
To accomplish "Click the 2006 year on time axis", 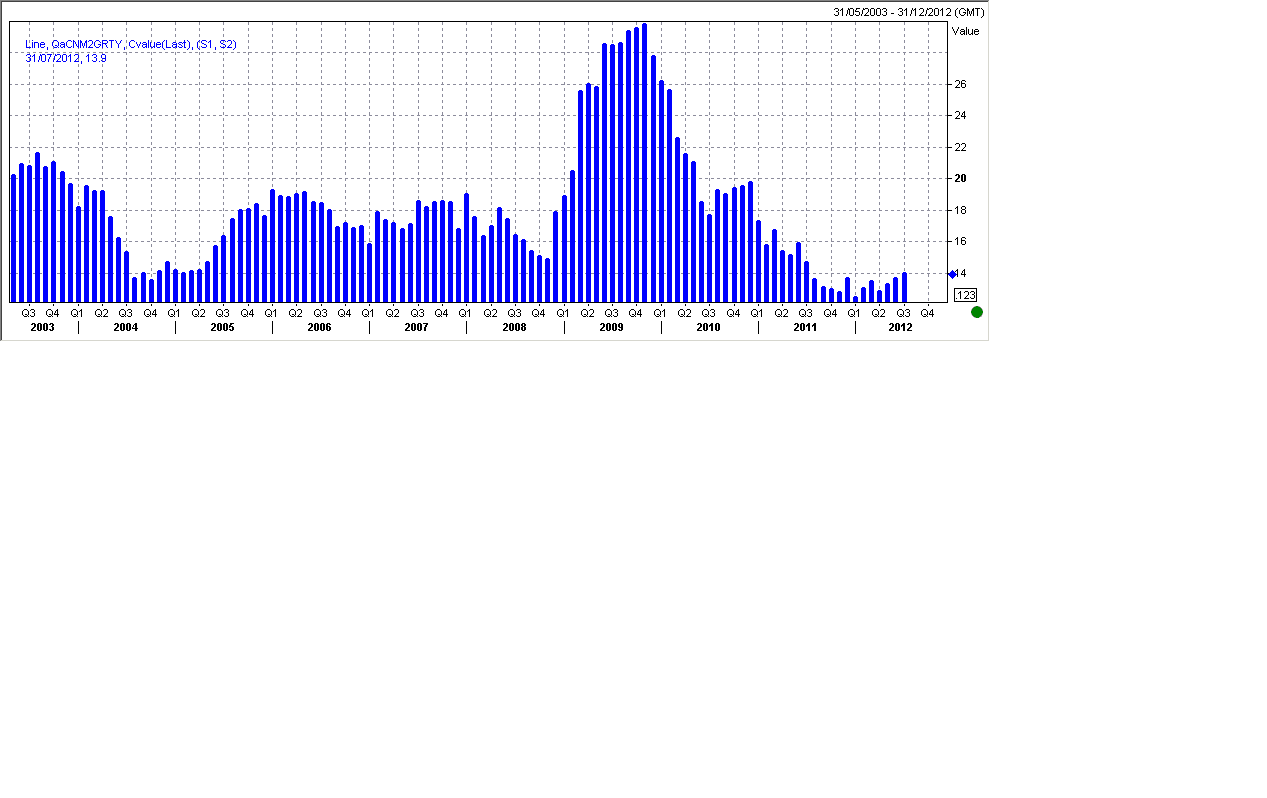I will [x=319, y=327].
